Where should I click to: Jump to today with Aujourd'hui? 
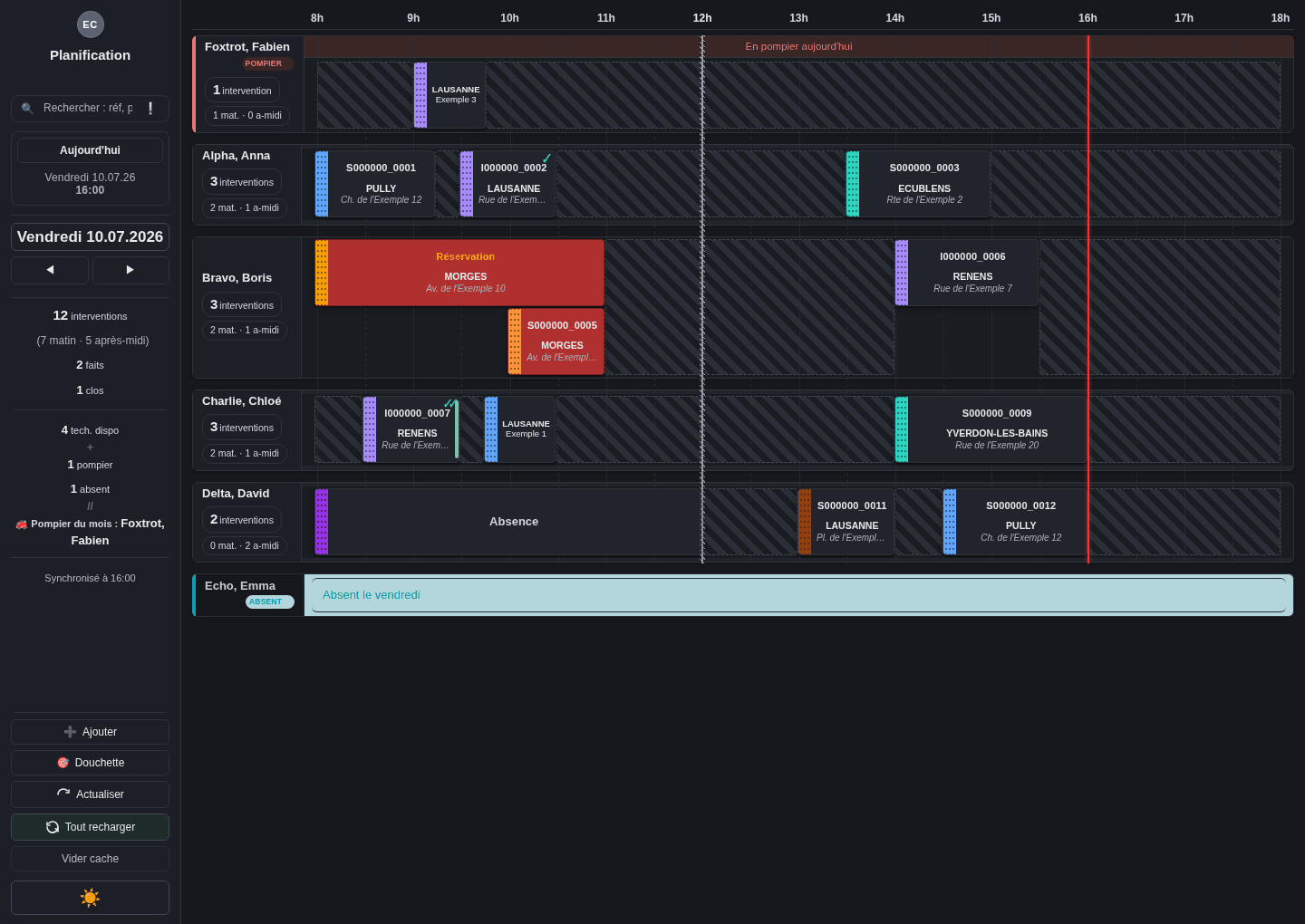90,150
